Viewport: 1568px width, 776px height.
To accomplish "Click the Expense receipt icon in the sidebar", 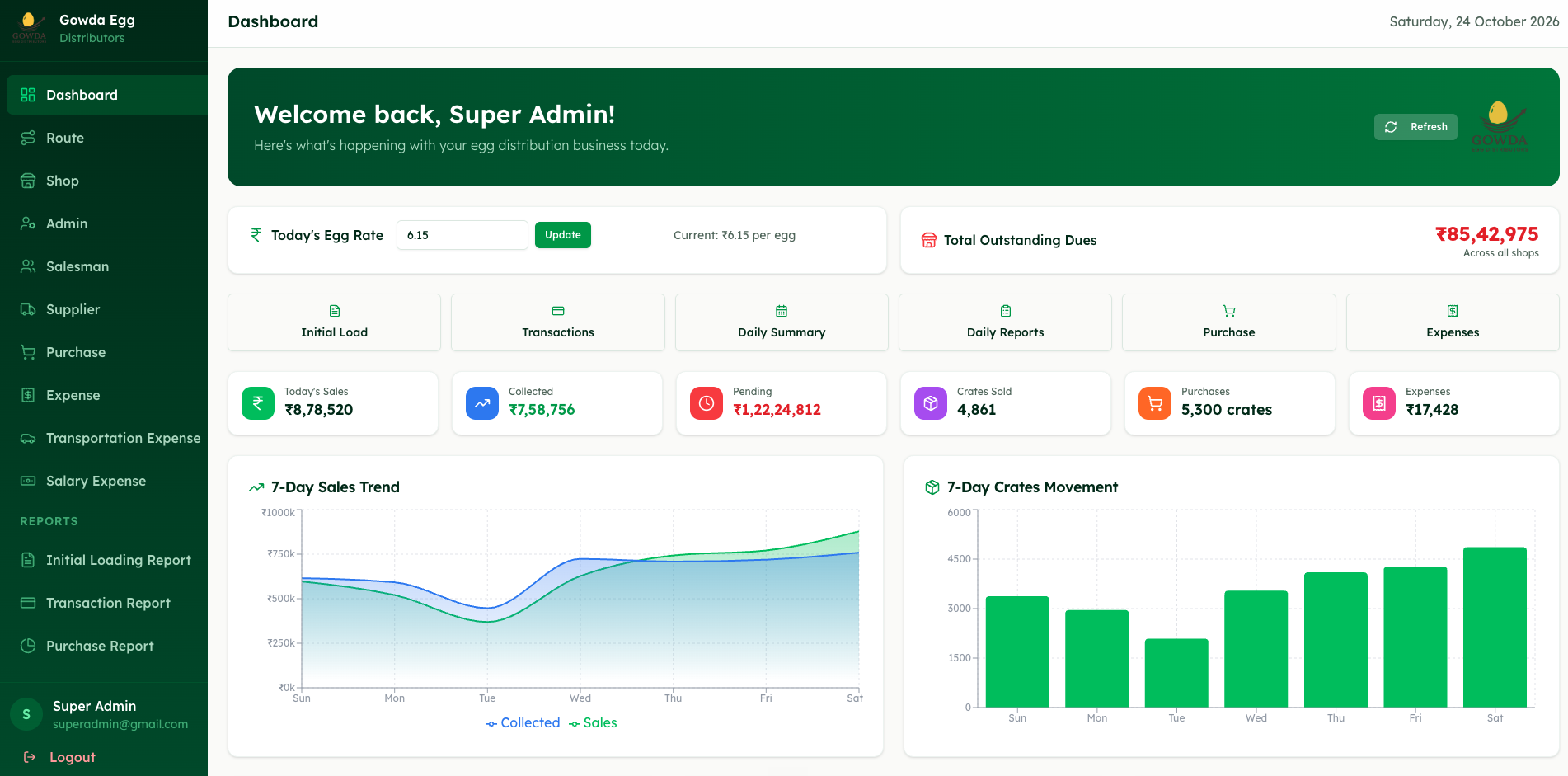I will click(x=28, y=395).
